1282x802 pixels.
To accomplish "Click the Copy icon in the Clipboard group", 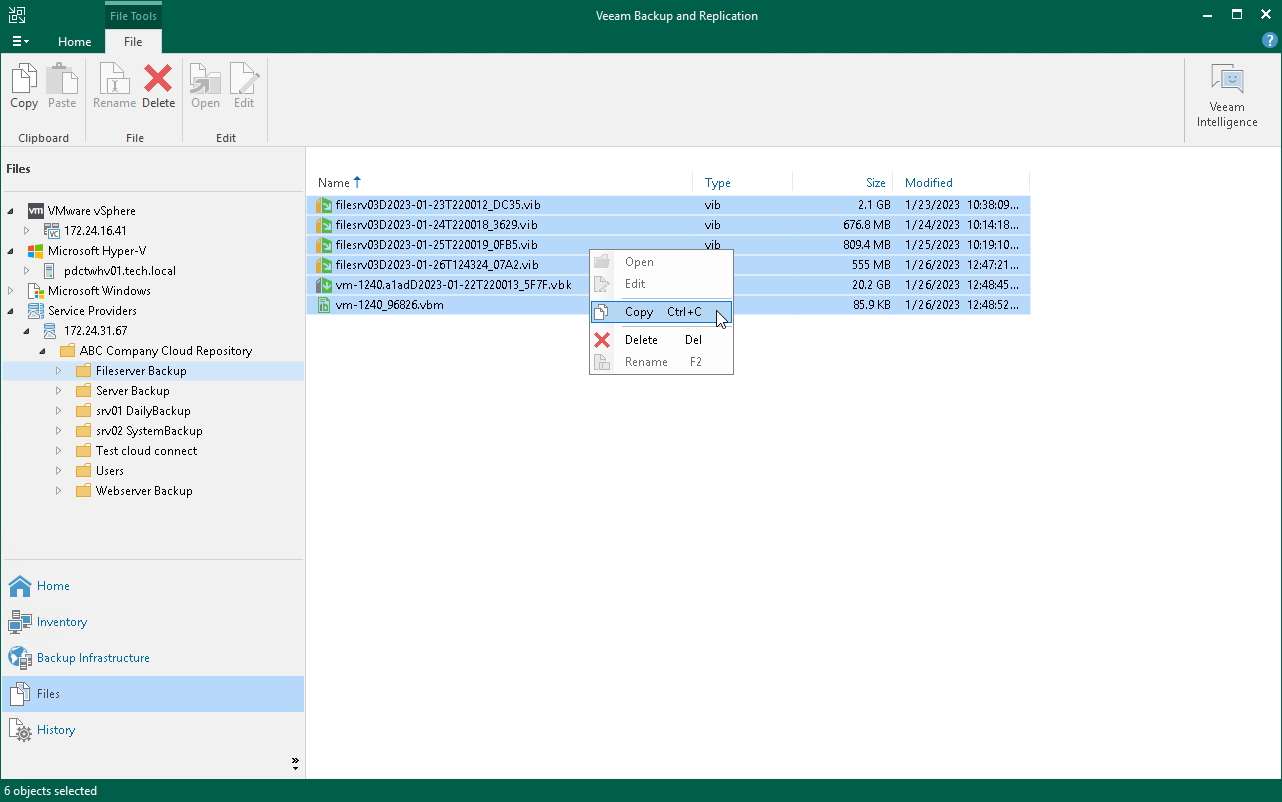I will tap(23, 85).
